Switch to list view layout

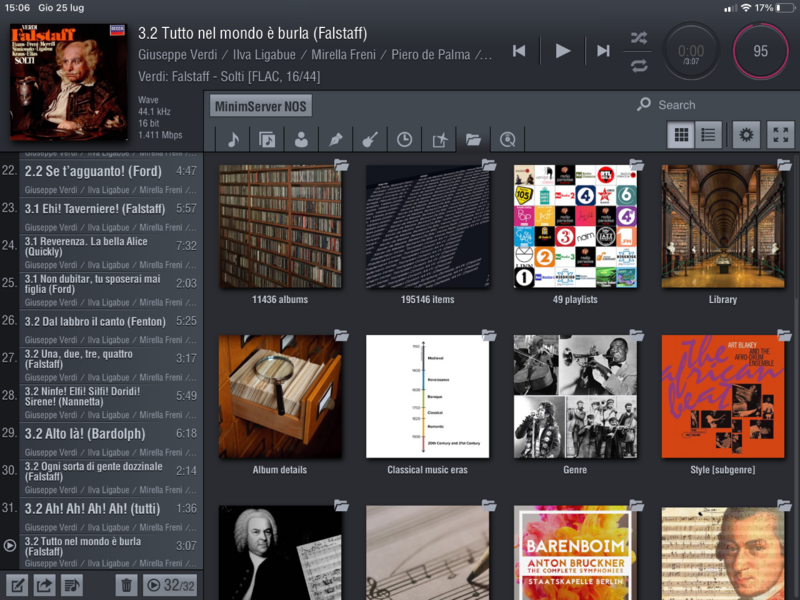click(708, 135)
